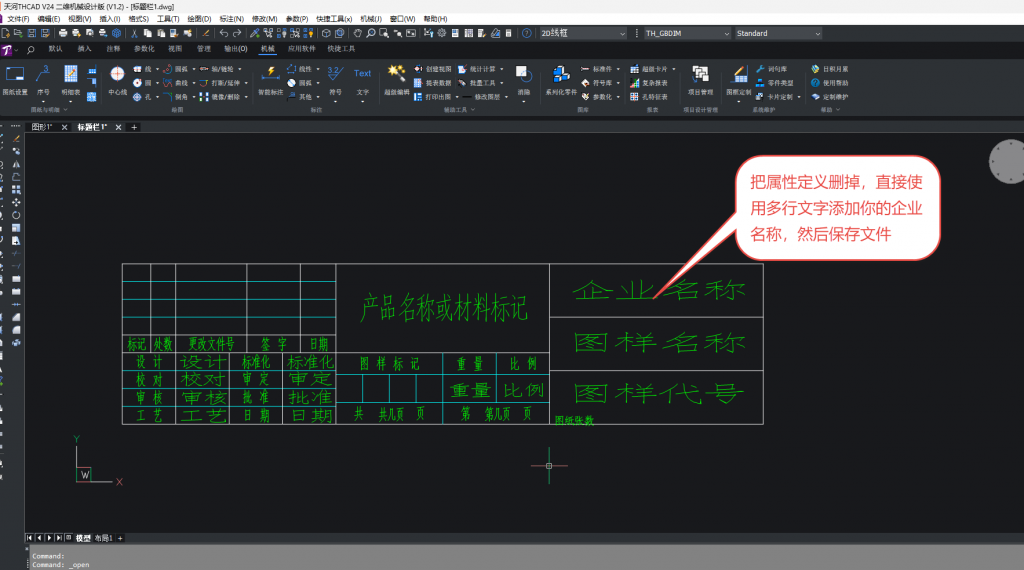Click the Undo arrow in toolbar
Image resolution: width=1024 pixels, height=570 pixels.
[x=223, y=33]
